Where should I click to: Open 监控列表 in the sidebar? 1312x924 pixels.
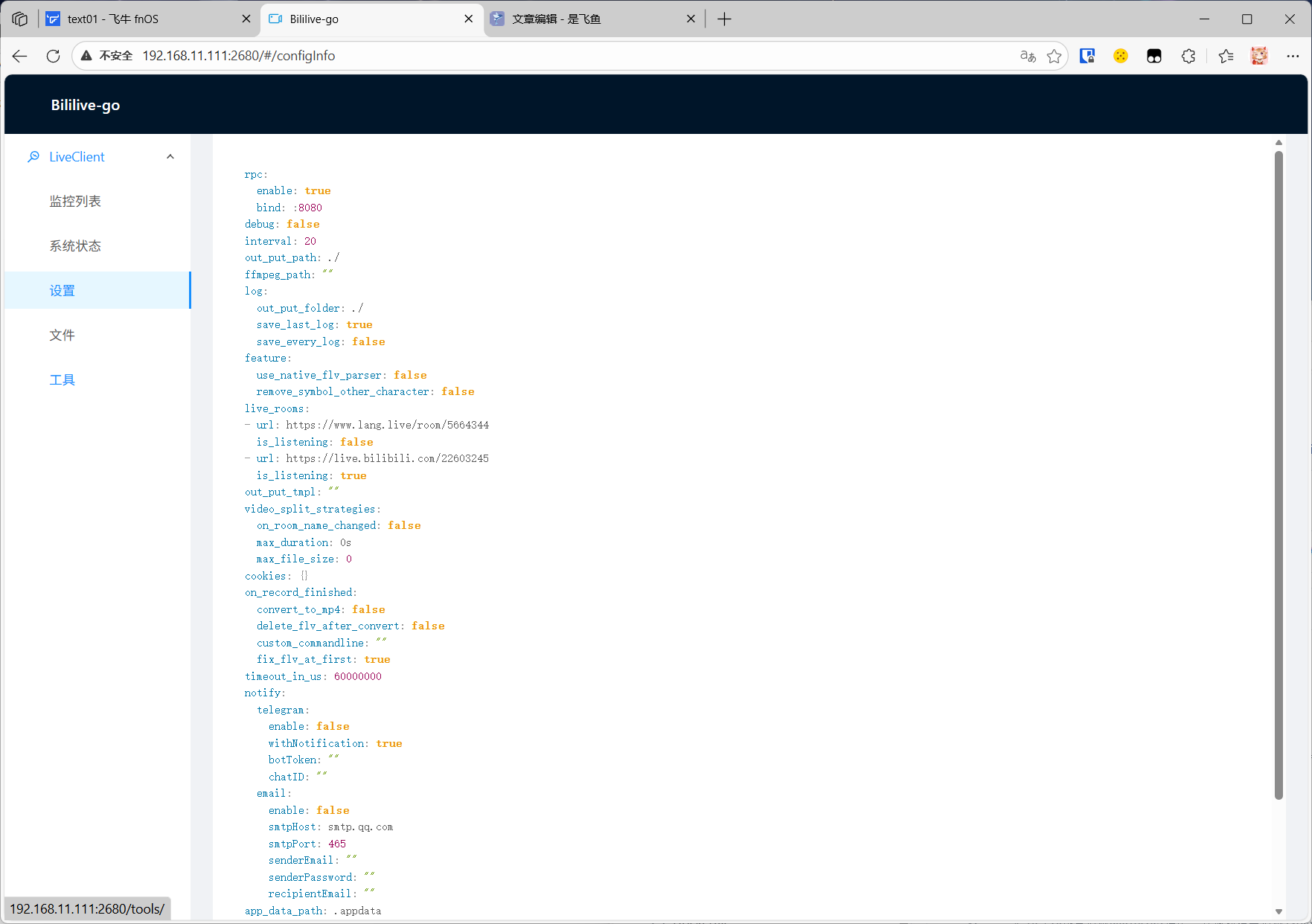tap(75, 202)
